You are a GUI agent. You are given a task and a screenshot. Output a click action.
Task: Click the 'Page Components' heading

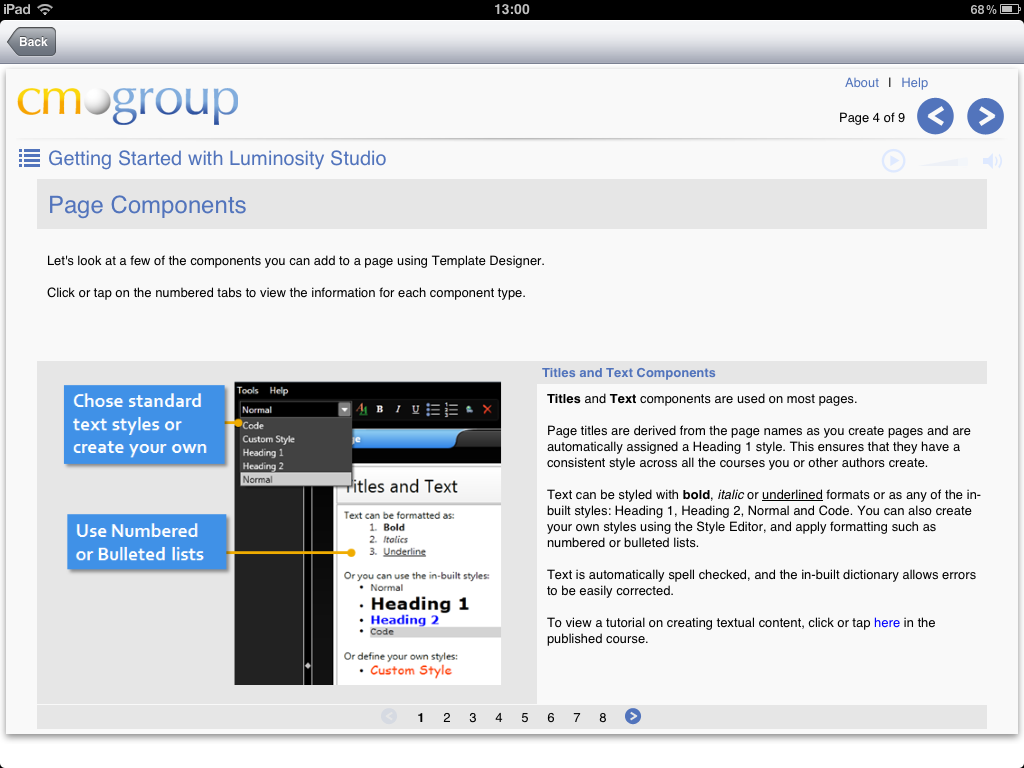click(x=147, y=205)
